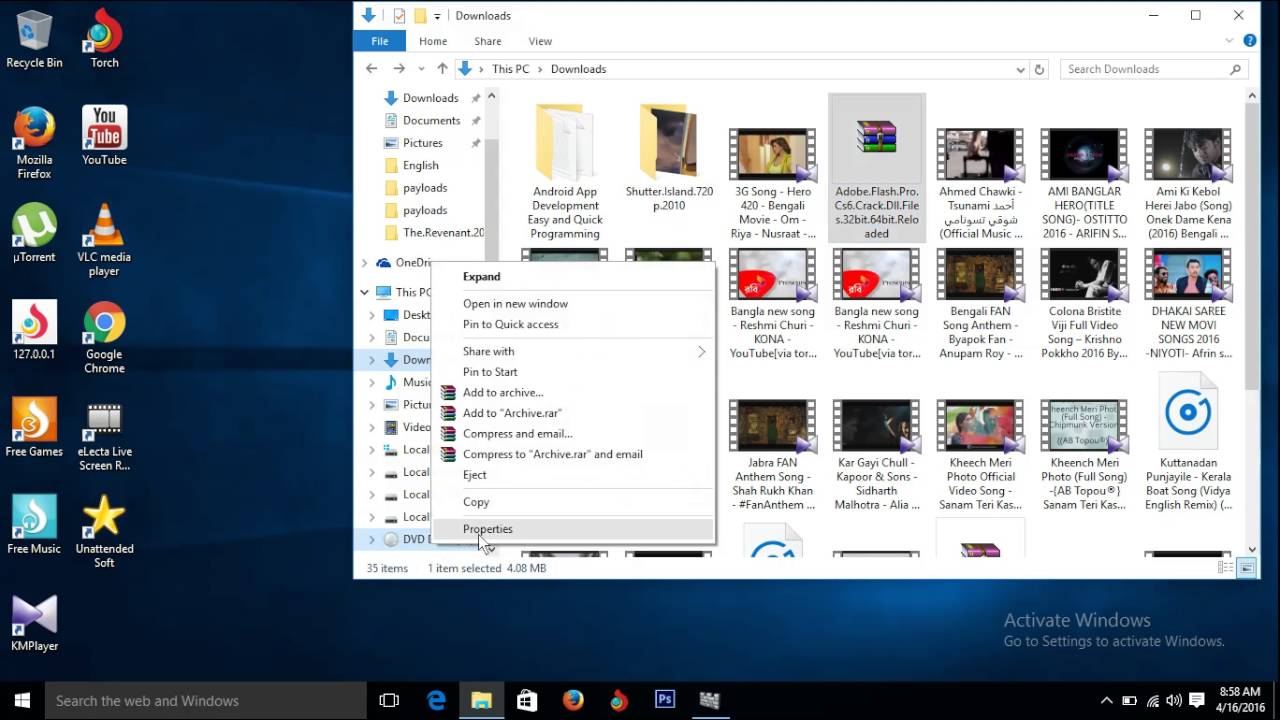The image size is (1280, 720).
Task: Open Mozilla Firefox desktop shortcut
Action: (34, 143)
